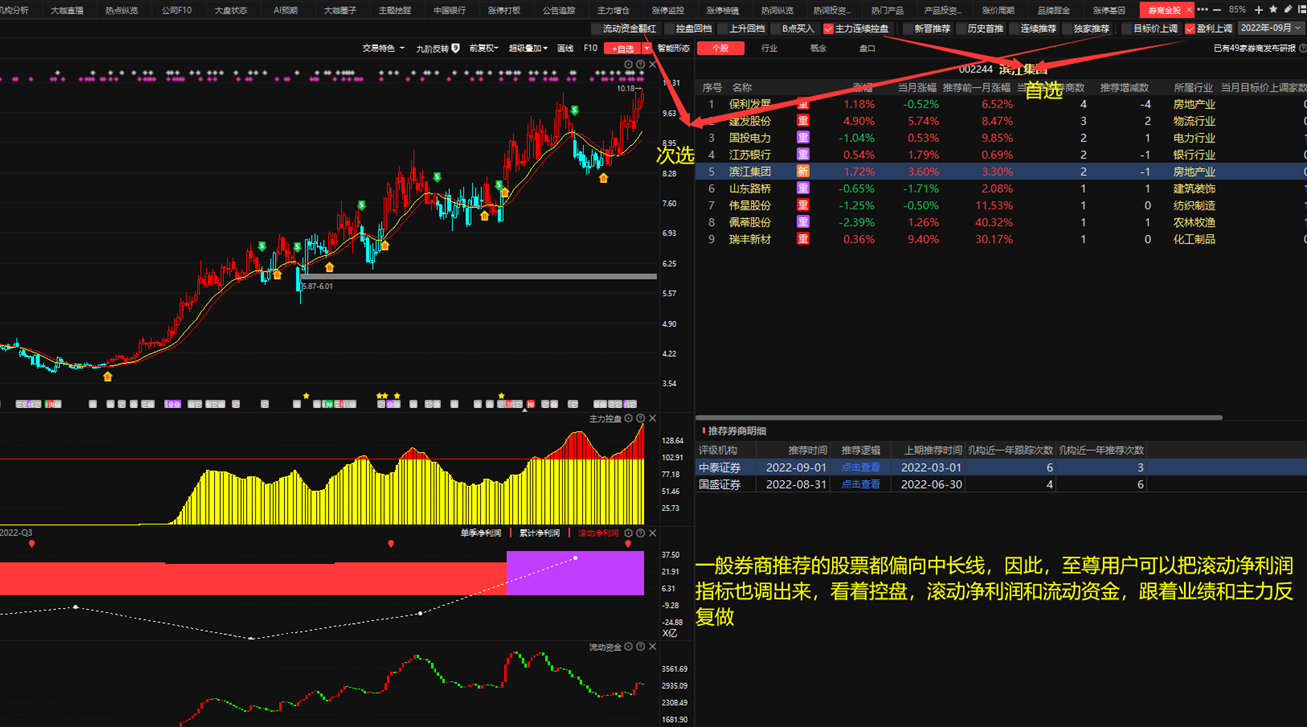Screen dimensions: 1307x727
Task: Enable the 新晋推荐 checkbox
Action: [907, 29]
